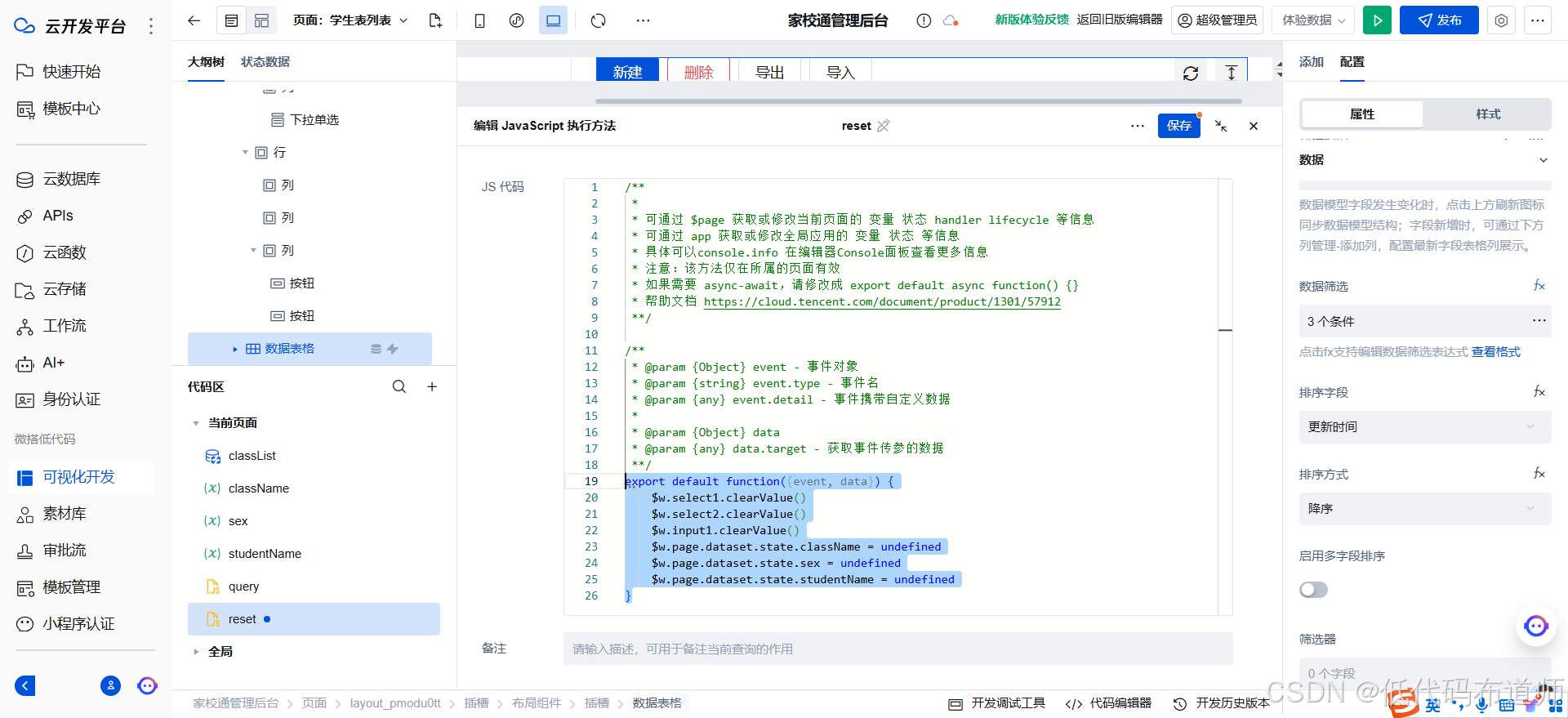Image resolution: width=1568 pixels, height=718 pixels.
Task: Click the refresh sync icon in toolbar
Action: point(599,20)
